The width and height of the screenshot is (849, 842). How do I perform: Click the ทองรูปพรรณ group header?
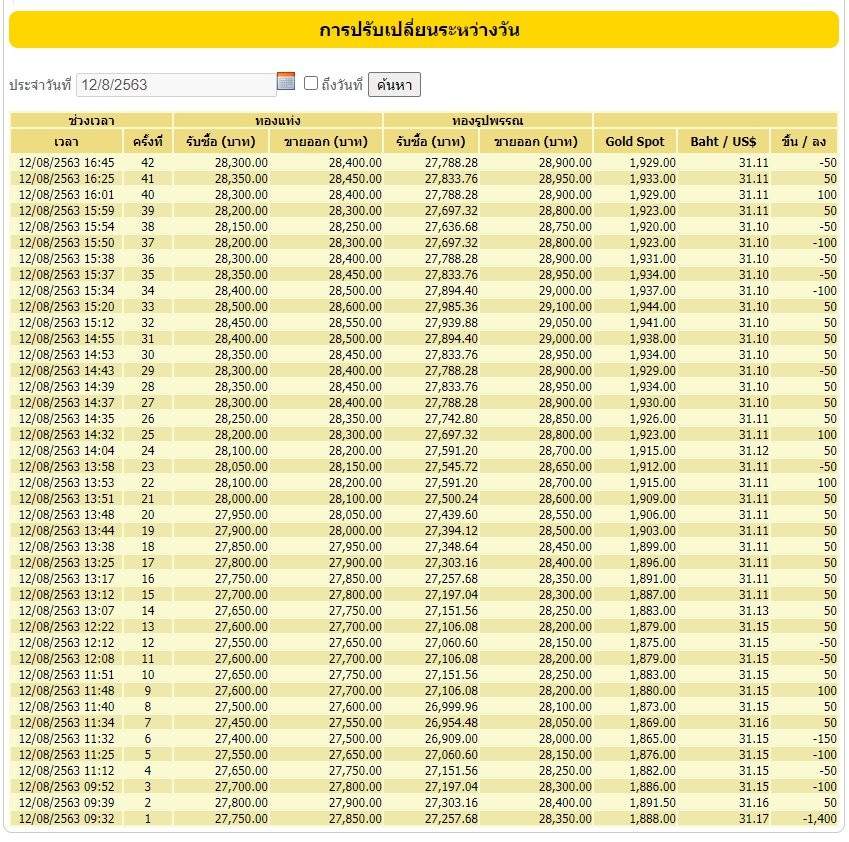pyautogui.click(x=488, y=120)
